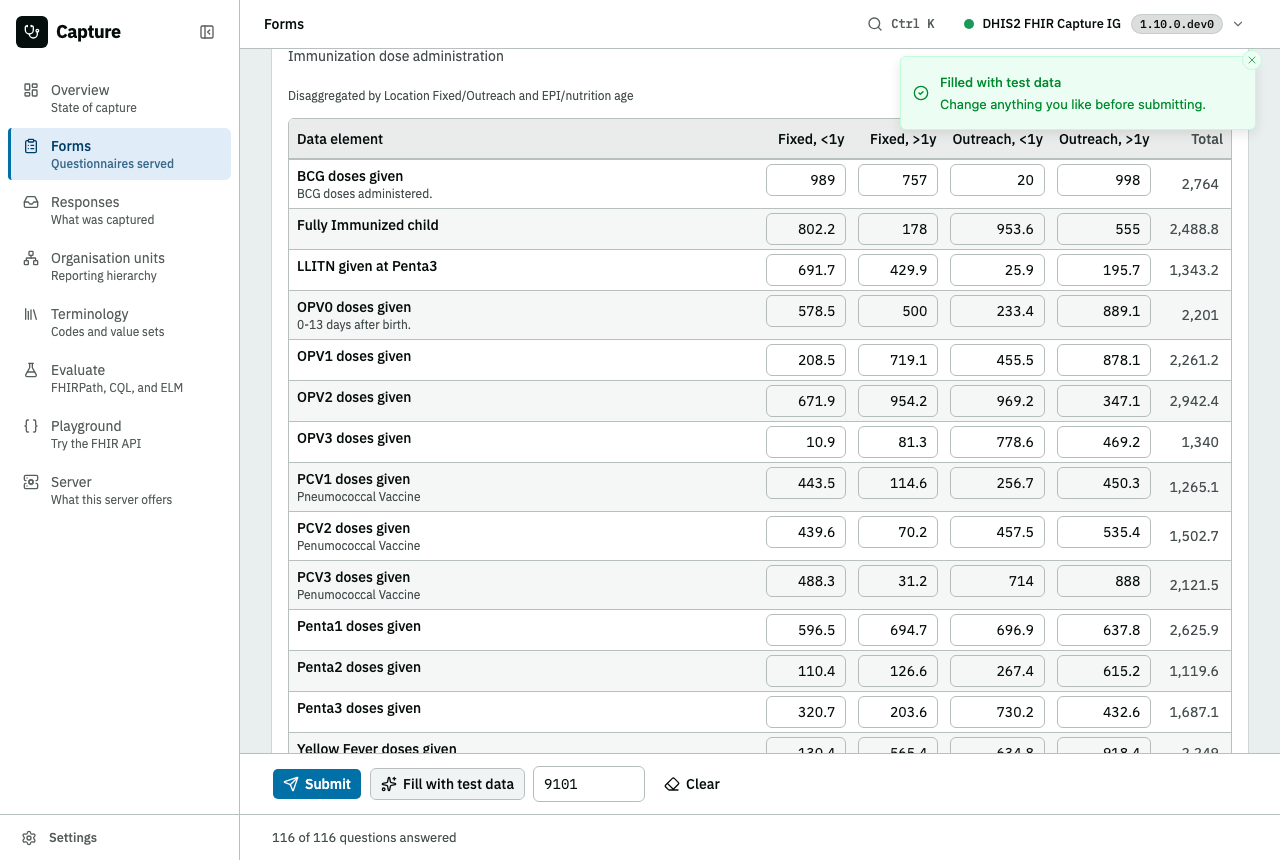Click BCG doses Outreach >1y field (998)

tap(1103, 180)
